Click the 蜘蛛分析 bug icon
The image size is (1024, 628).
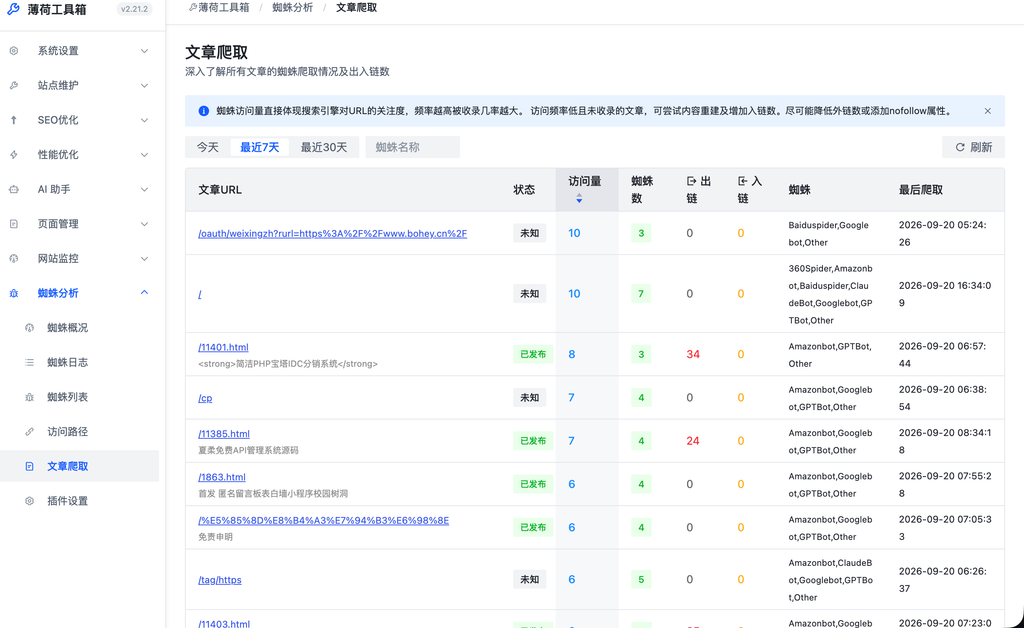click(x=14, y=293)
